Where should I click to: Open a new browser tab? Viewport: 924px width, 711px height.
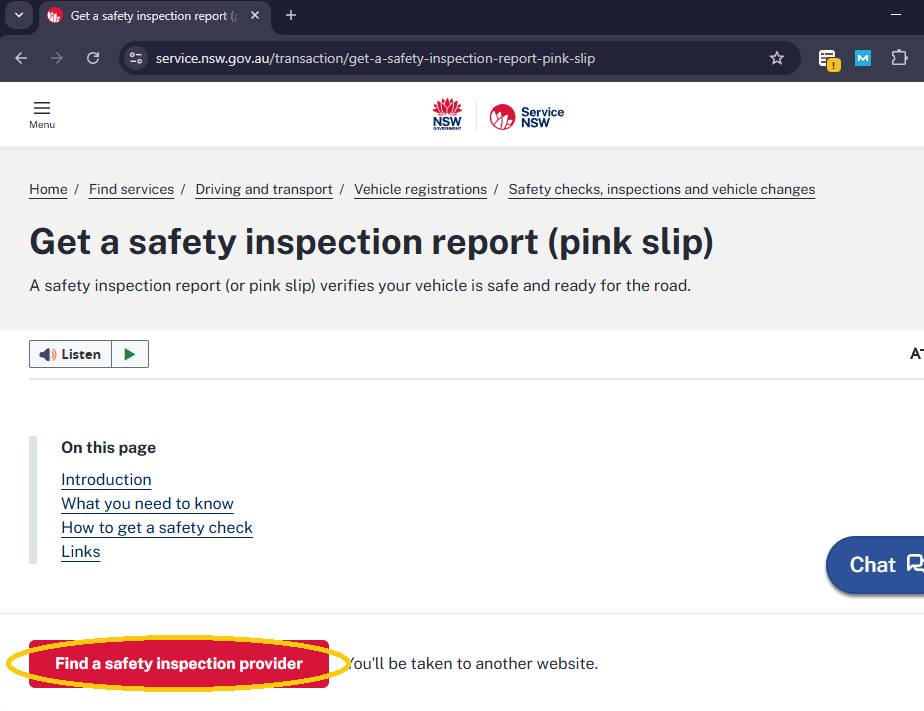[291, 16]
